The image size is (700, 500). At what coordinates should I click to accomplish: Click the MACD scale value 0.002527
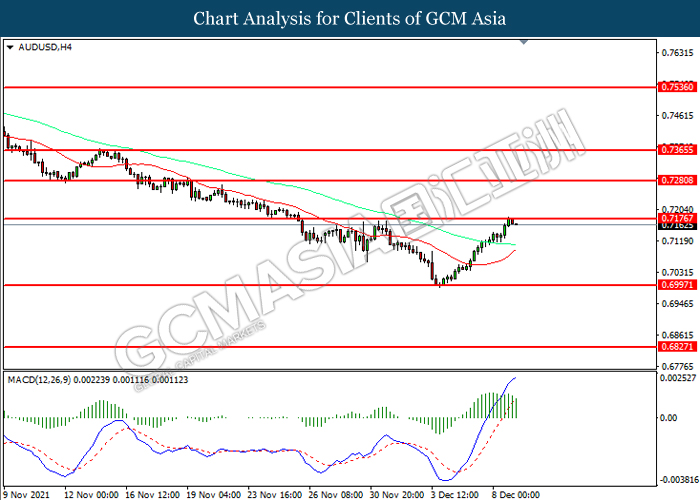coord(678,378)
